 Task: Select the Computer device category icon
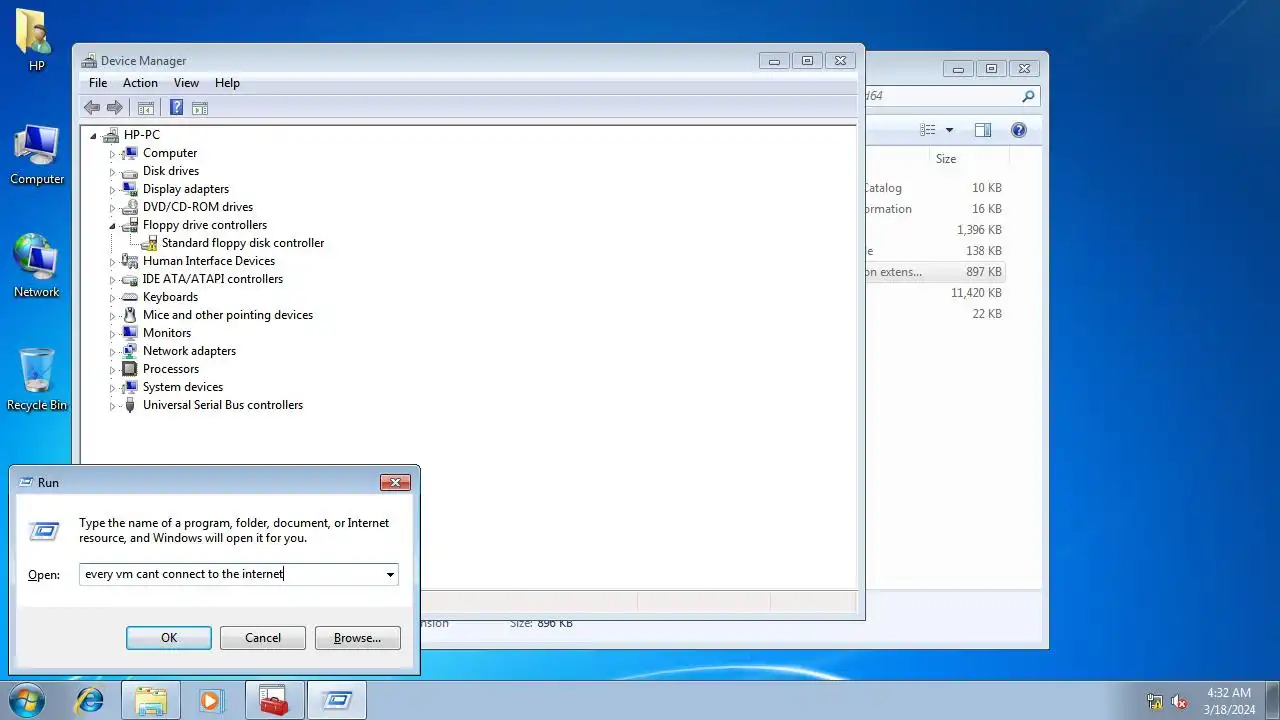point(129,153)
